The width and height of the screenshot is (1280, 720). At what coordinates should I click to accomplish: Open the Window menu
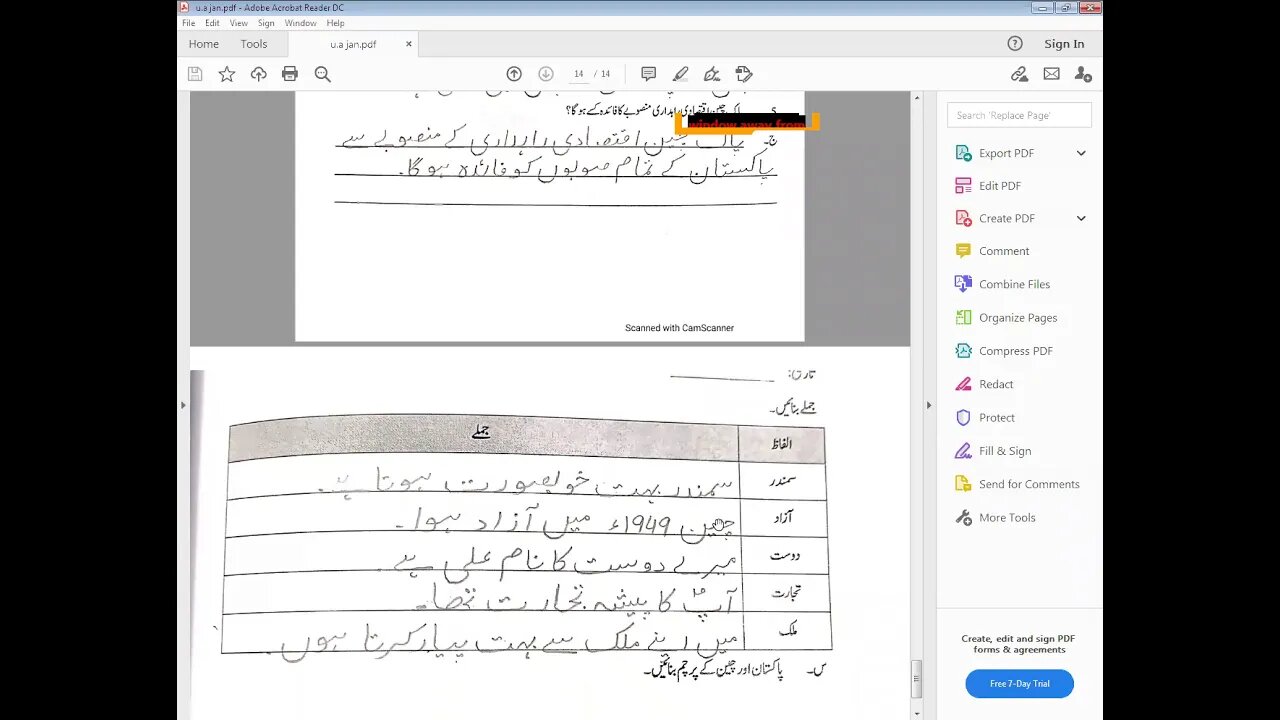click(300, 23)
